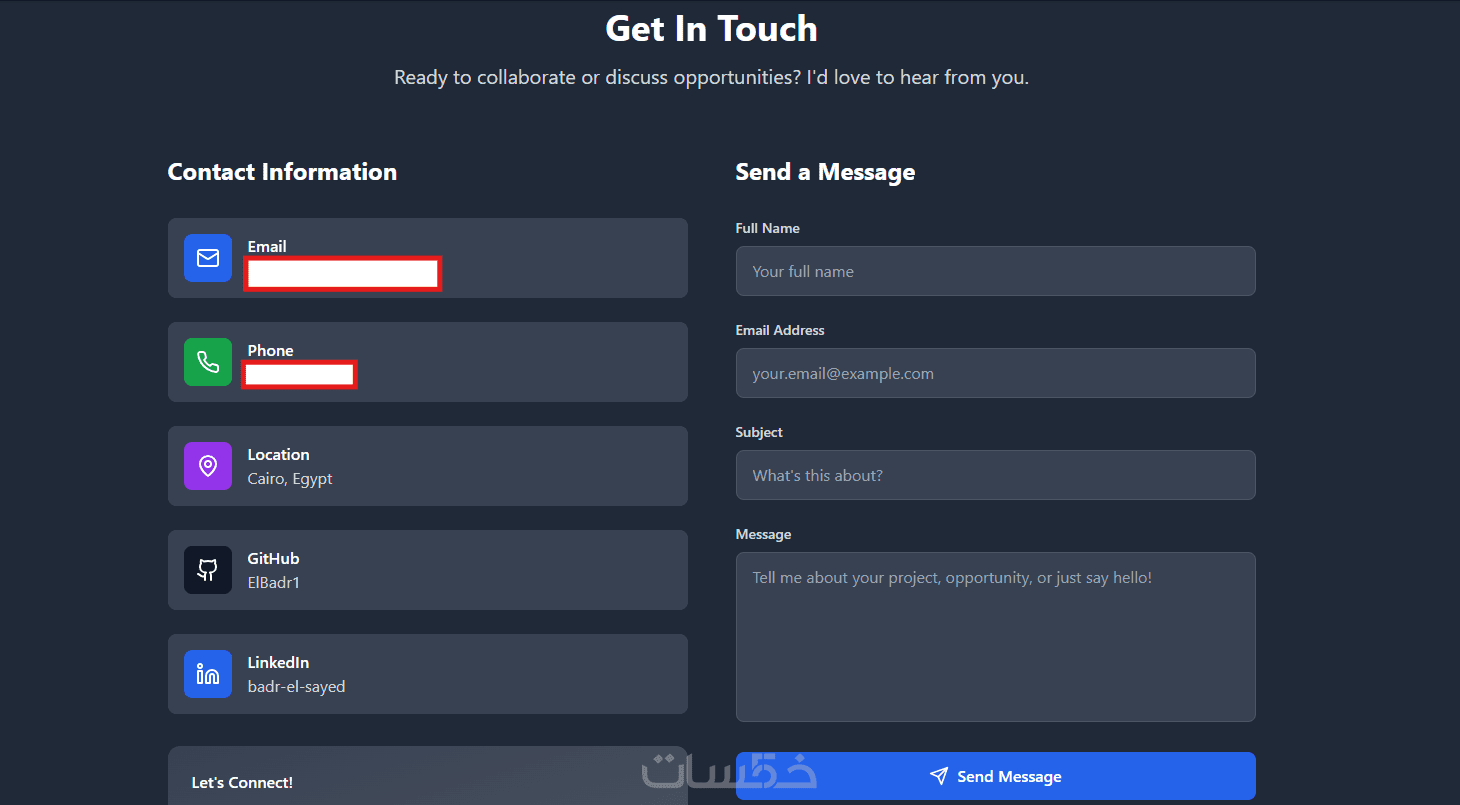Click inside the Message text area
Viewport: 1460px width, 805px height.
tap(995, 637)
